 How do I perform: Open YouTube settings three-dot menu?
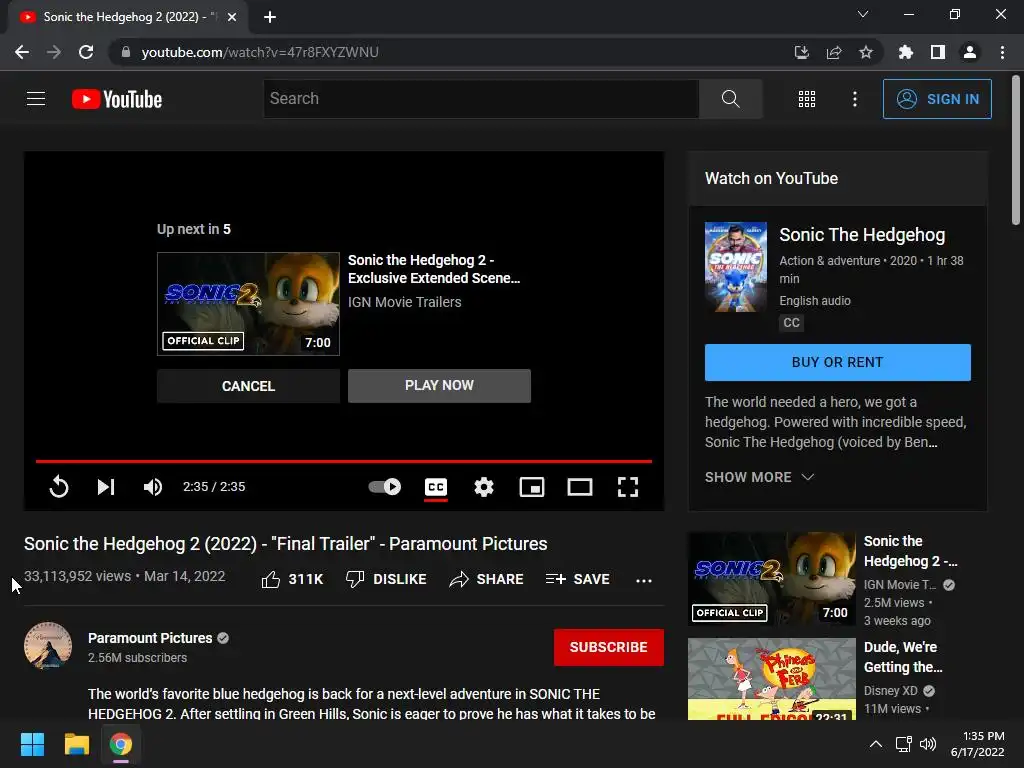pos(855,99)
